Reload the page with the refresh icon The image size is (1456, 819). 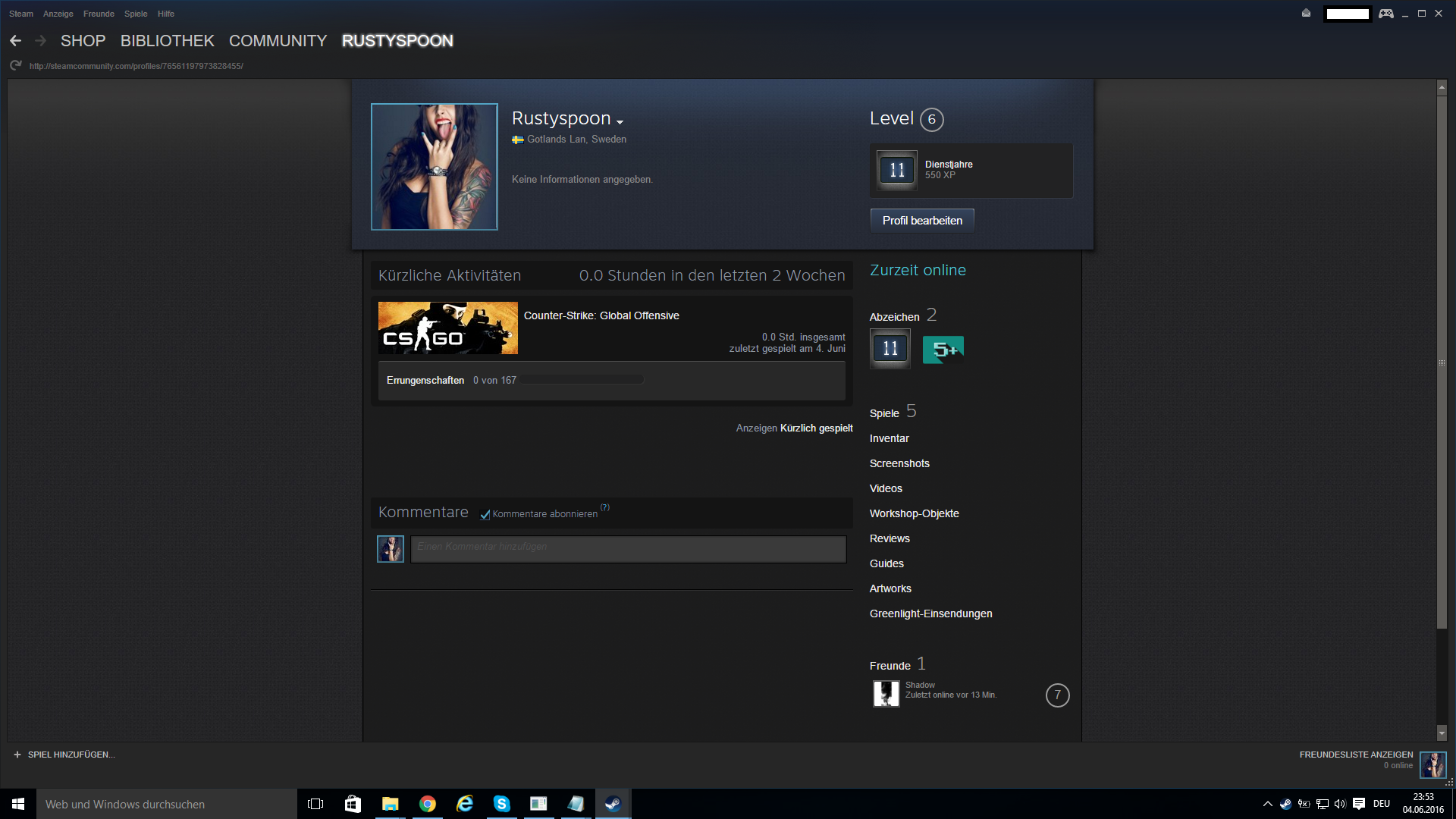[x=15, y=66]
